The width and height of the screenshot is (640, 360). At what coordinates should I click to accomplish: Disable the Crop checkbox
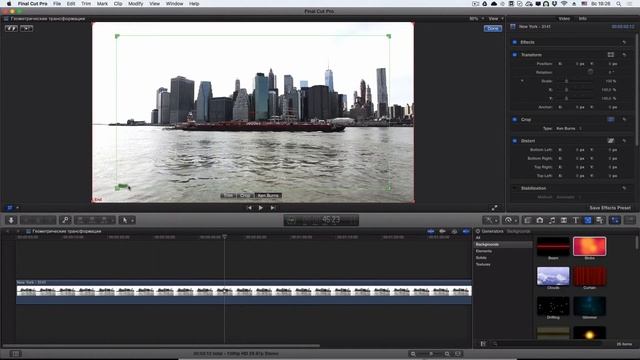click(515, 120)
